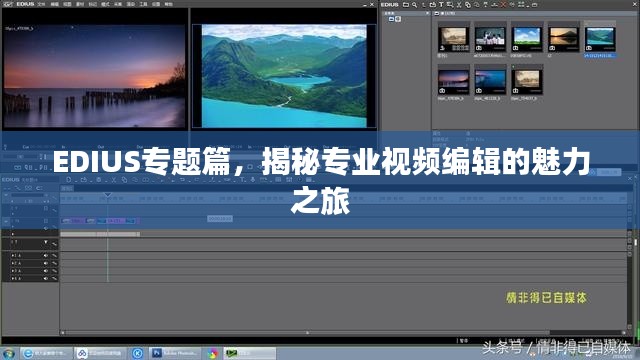Image resolution: width=640 pixels, height=360 pixels.
Task: Open the 帮助 menu
Action: pyautogui.click(x=169, y=4)
